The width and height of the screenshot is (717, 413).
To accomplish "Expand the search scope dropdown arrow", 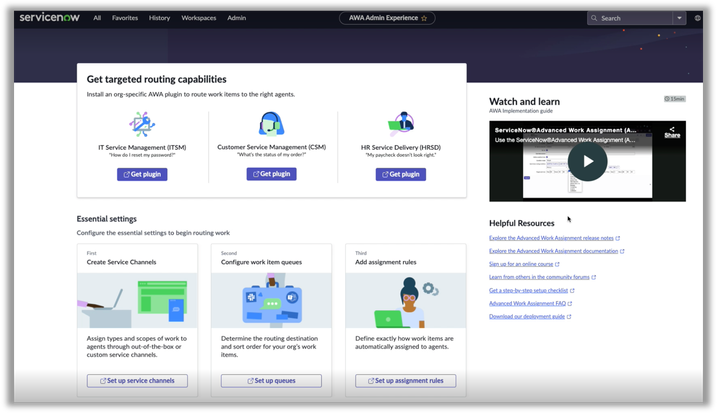I will 680,18.
